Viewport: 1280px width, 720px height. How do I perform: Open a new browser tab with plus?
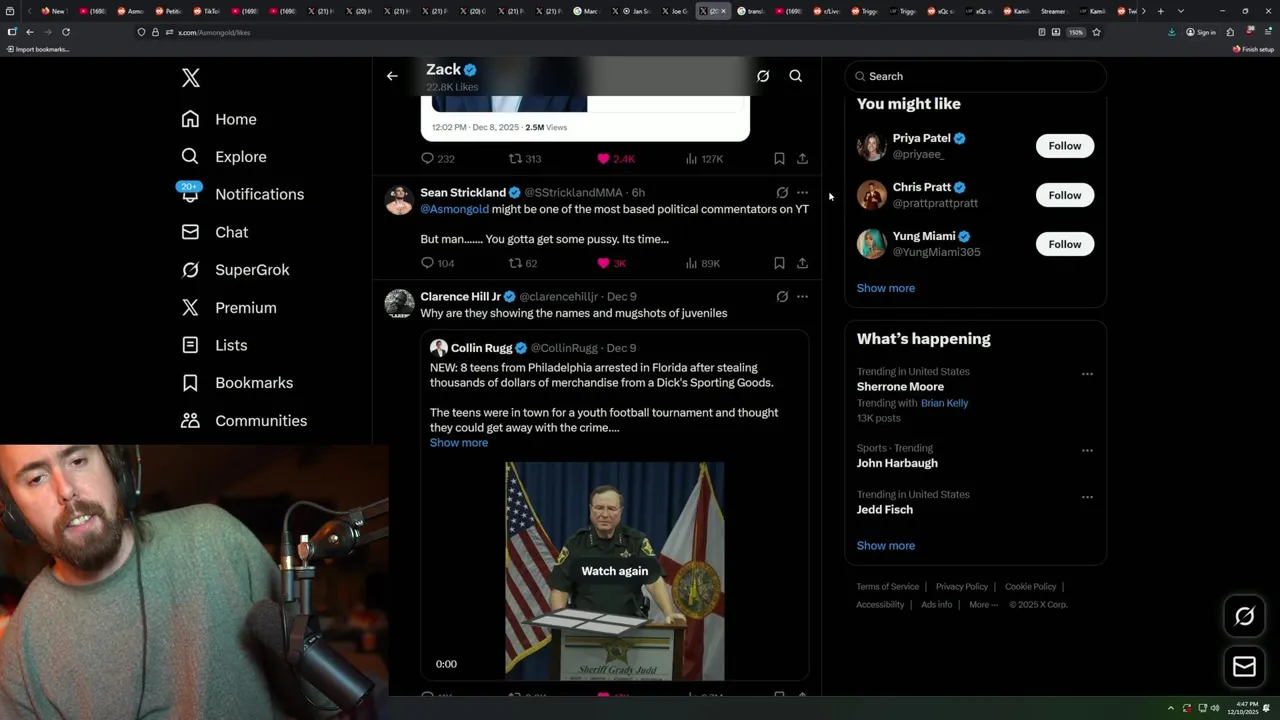point(1160,11)
